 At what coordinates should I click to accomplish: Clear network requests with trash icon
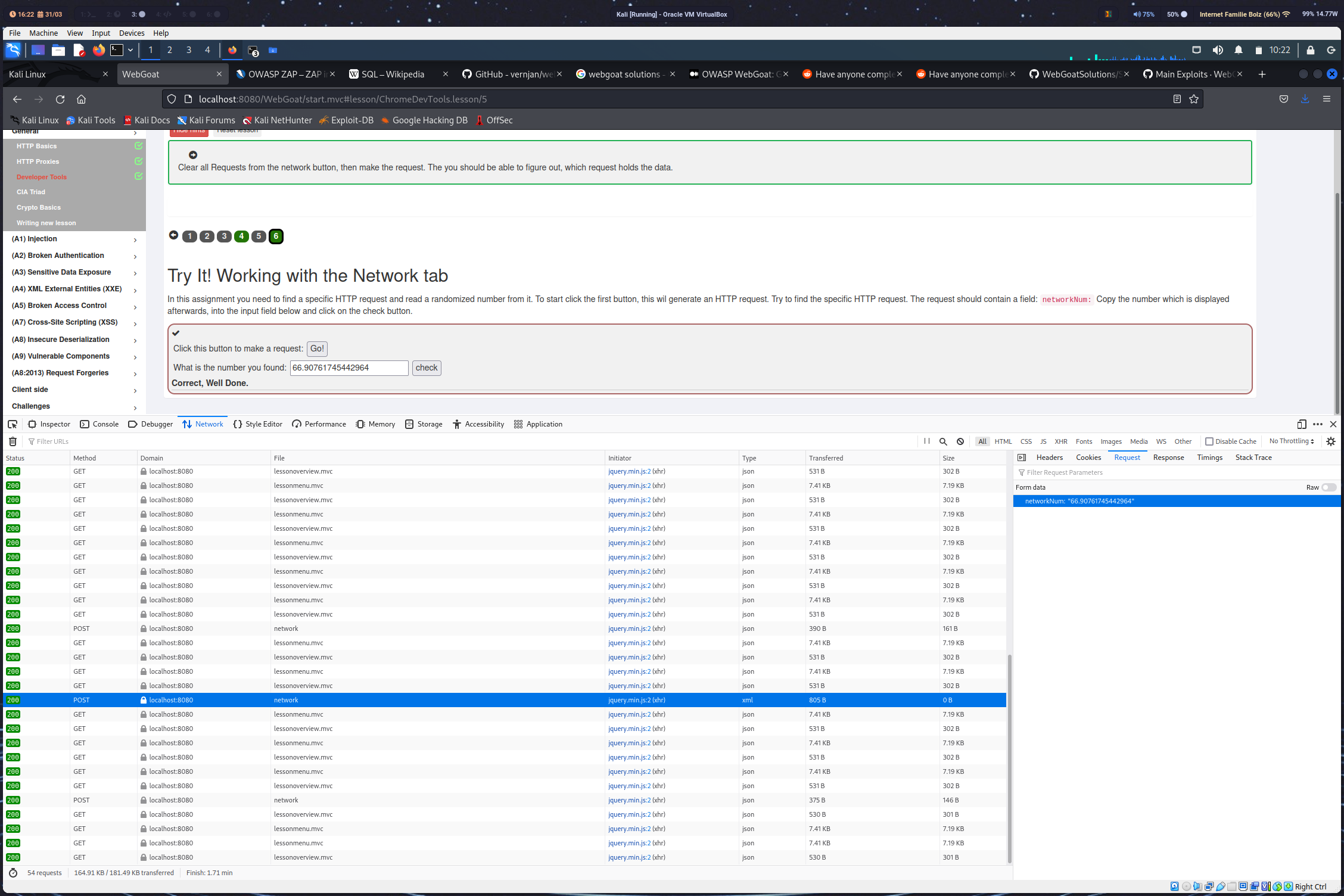pyautogui.click(x=13, y=441)
